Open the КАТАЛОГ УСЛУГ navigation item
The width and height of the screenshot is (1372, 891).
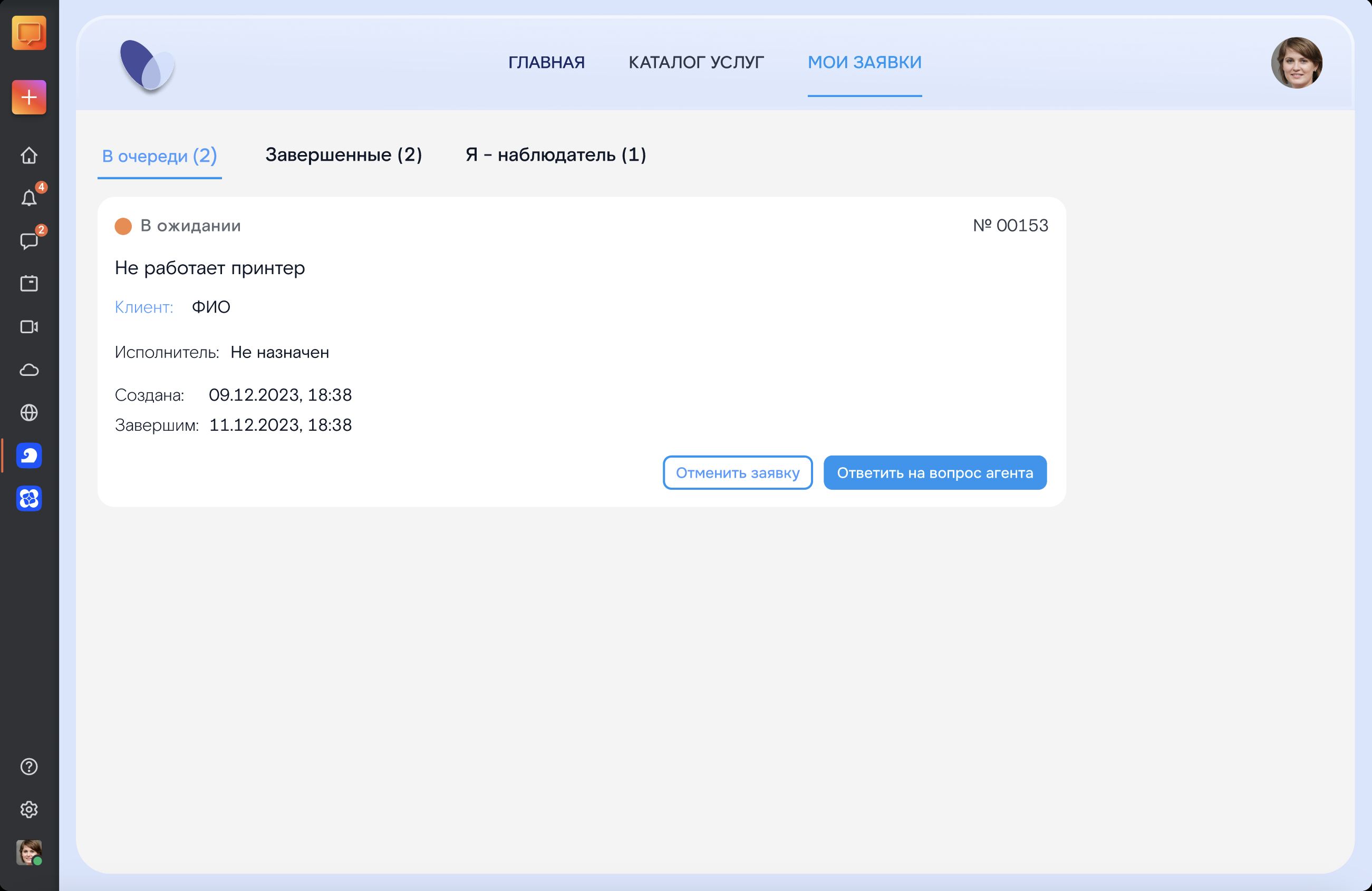point(697,62)
